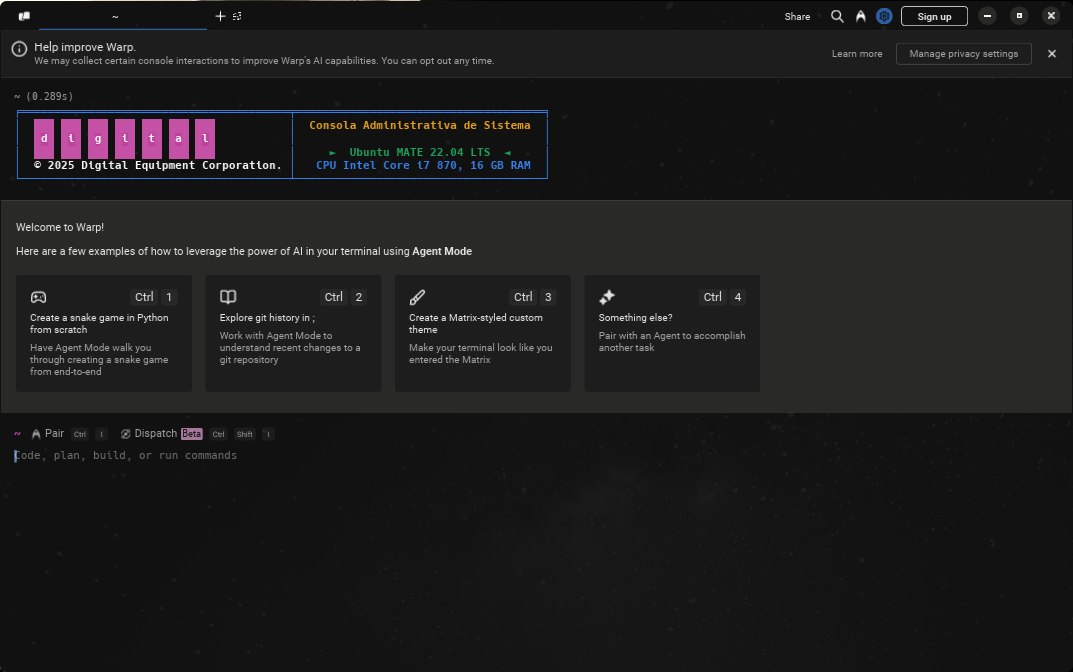Image resolution: width=1073 pixels, height=672 pixels.
Task: Open the Learn more link
Action: [857, 53]
